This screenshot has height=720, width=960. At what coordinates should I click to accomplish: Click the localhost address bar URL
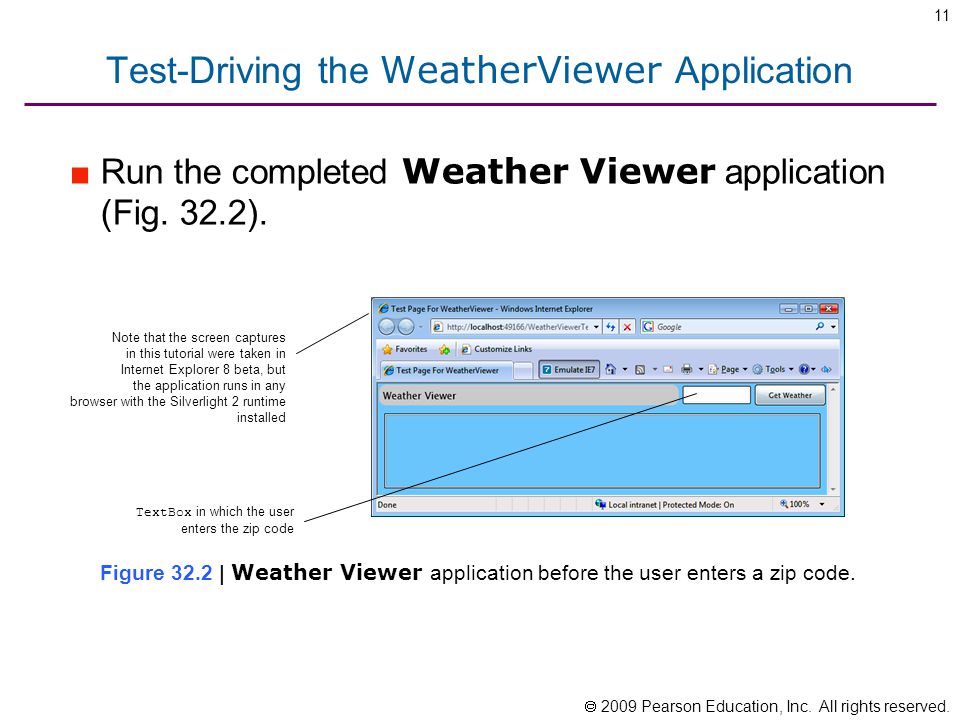[517, 327]
